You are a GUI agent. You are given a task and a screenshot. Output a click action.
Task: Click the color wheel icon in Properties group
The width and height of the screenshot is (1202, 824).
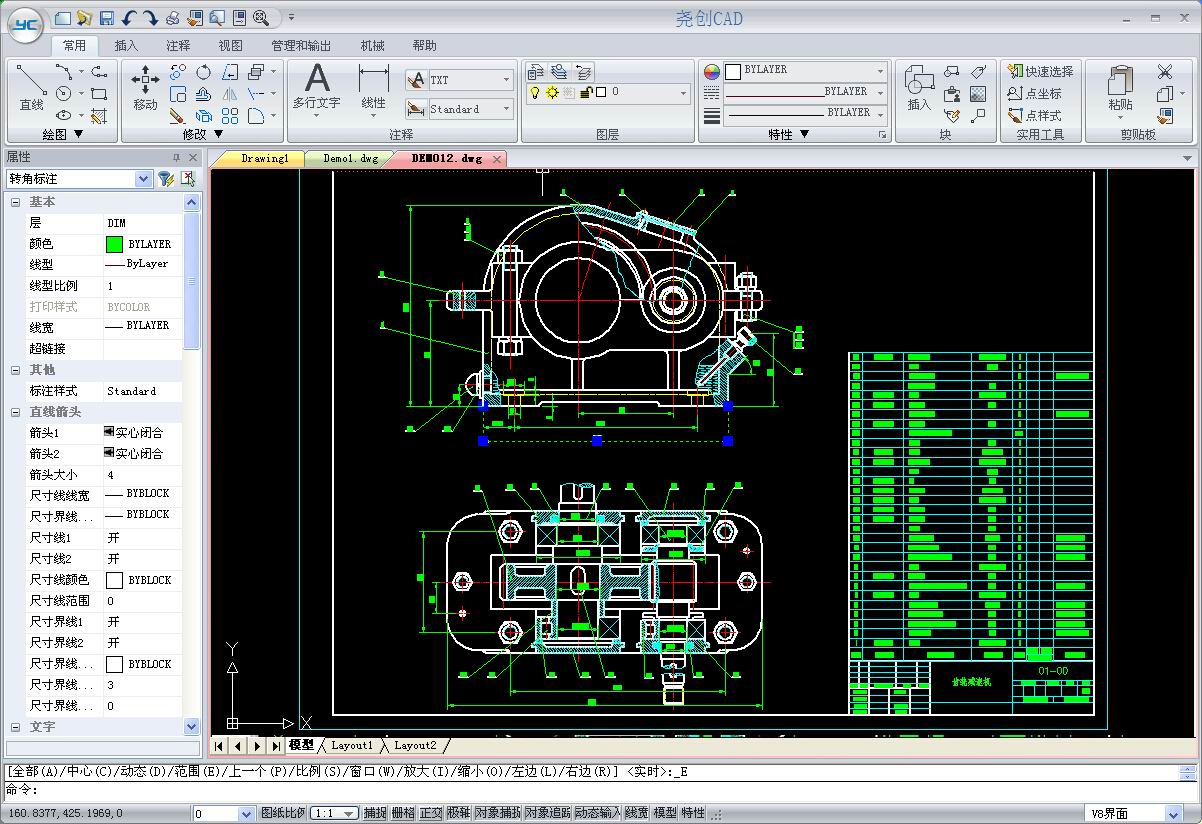click(712, 71)
